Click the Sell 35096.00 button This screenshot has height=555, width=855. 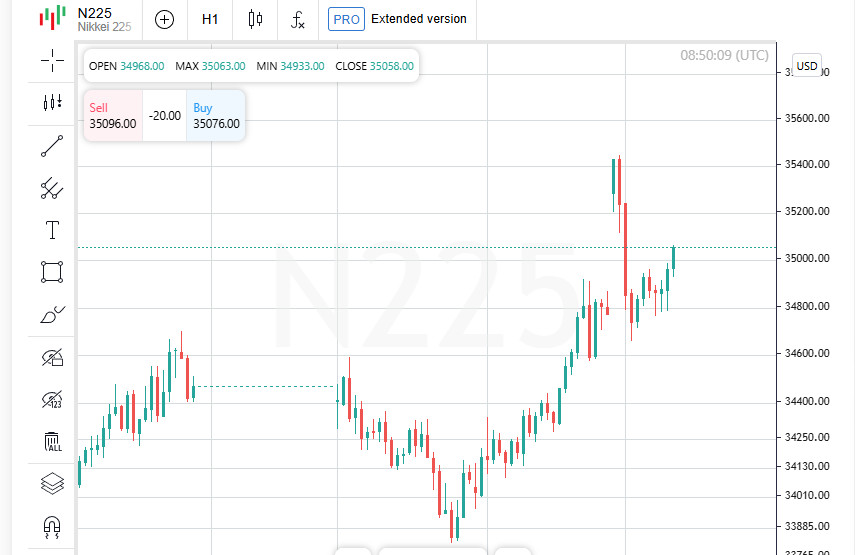coord(113,116)
